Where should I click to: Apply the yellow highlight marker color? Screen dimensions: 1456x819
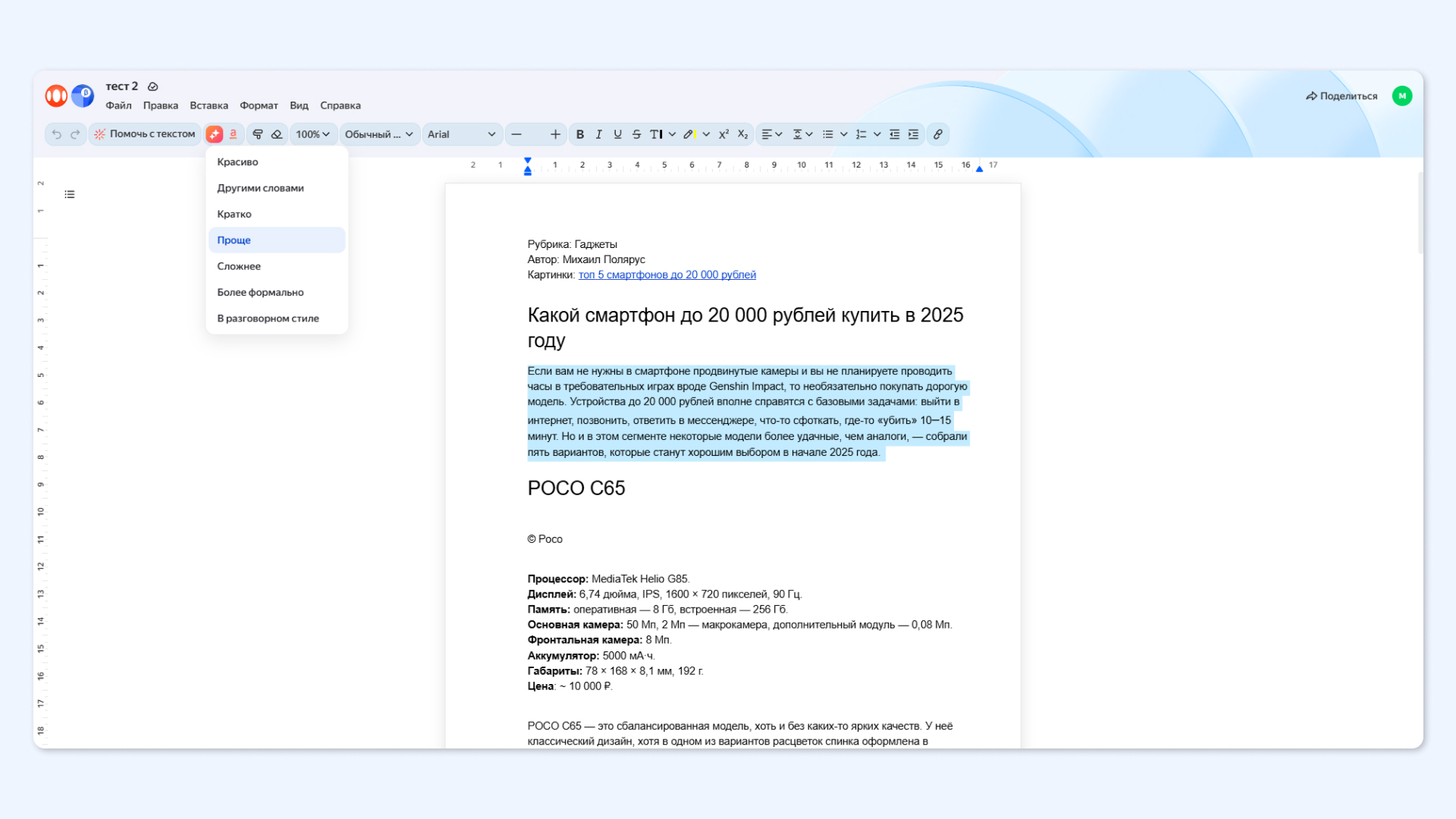click(x=689, y=134)
